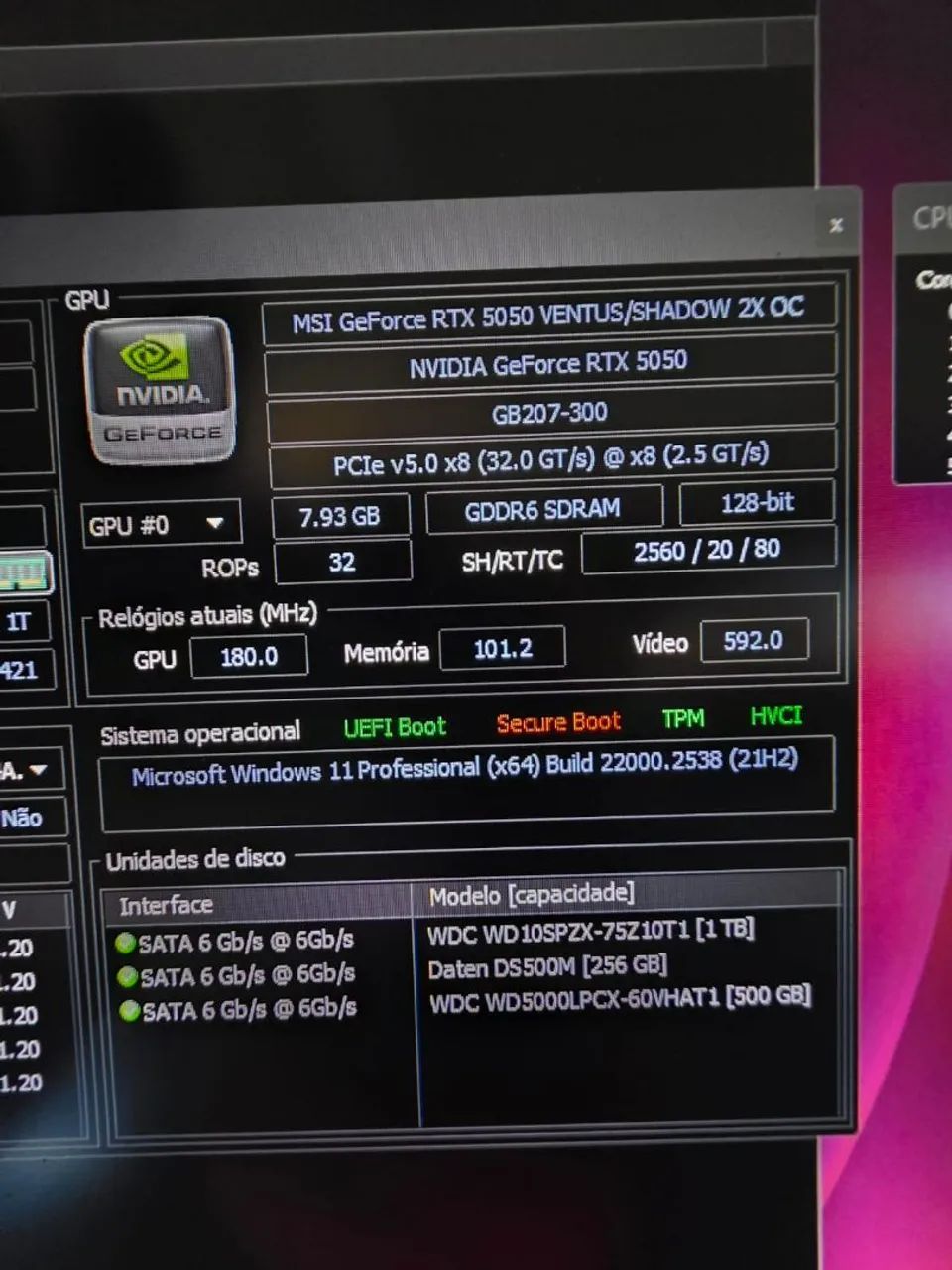Click the HVCI indicator
The height and width of the screenshot is (1270, 952).
776,715
